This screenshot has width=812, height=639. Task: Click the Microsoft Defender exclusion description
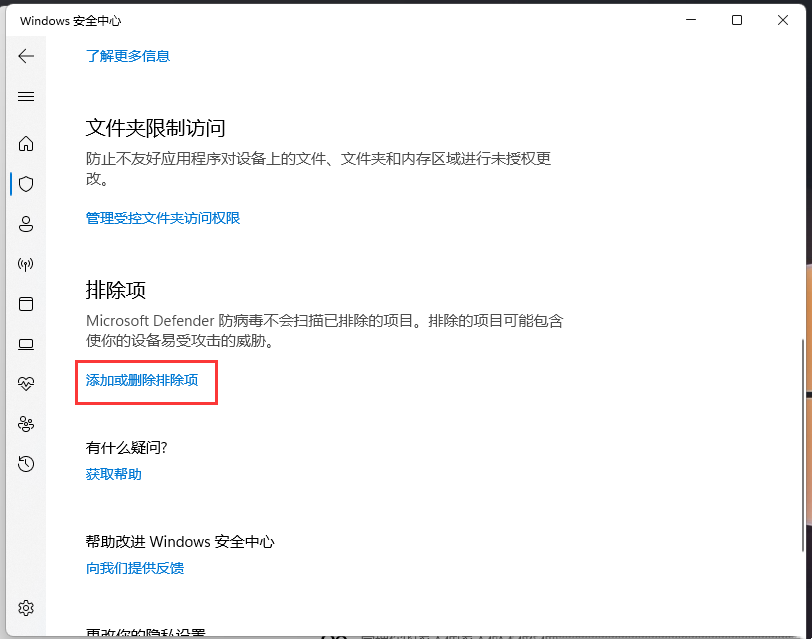(324, 330)
